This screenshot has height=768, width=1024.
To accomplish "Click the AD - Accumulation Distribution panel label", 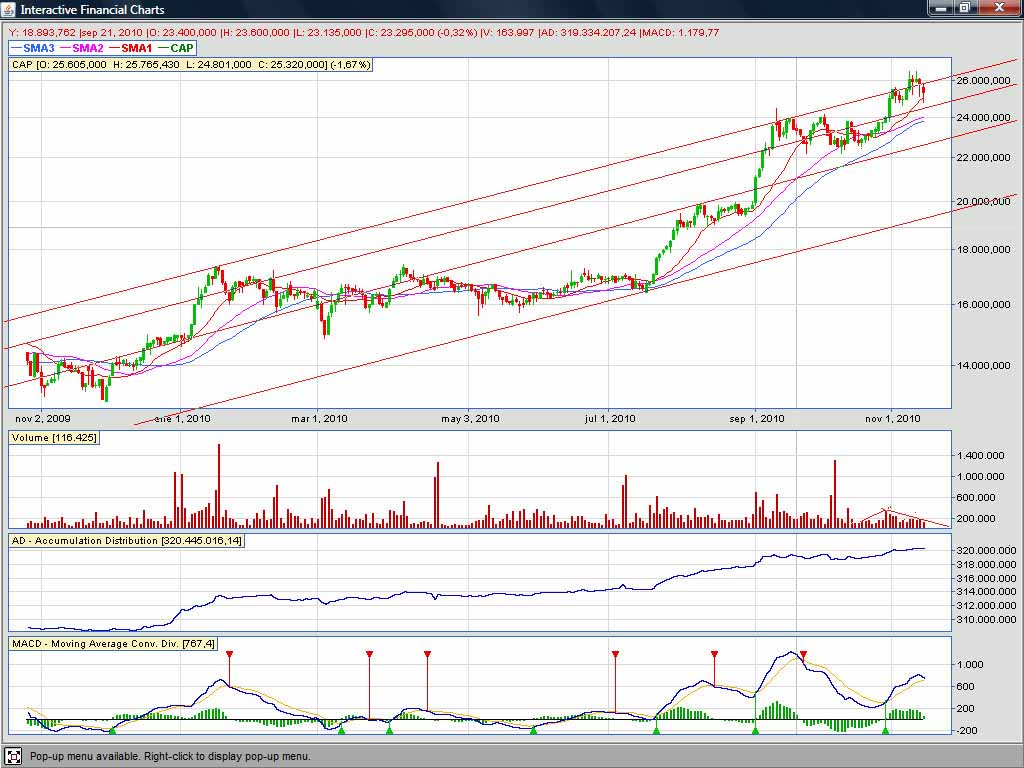I will 127,541.
